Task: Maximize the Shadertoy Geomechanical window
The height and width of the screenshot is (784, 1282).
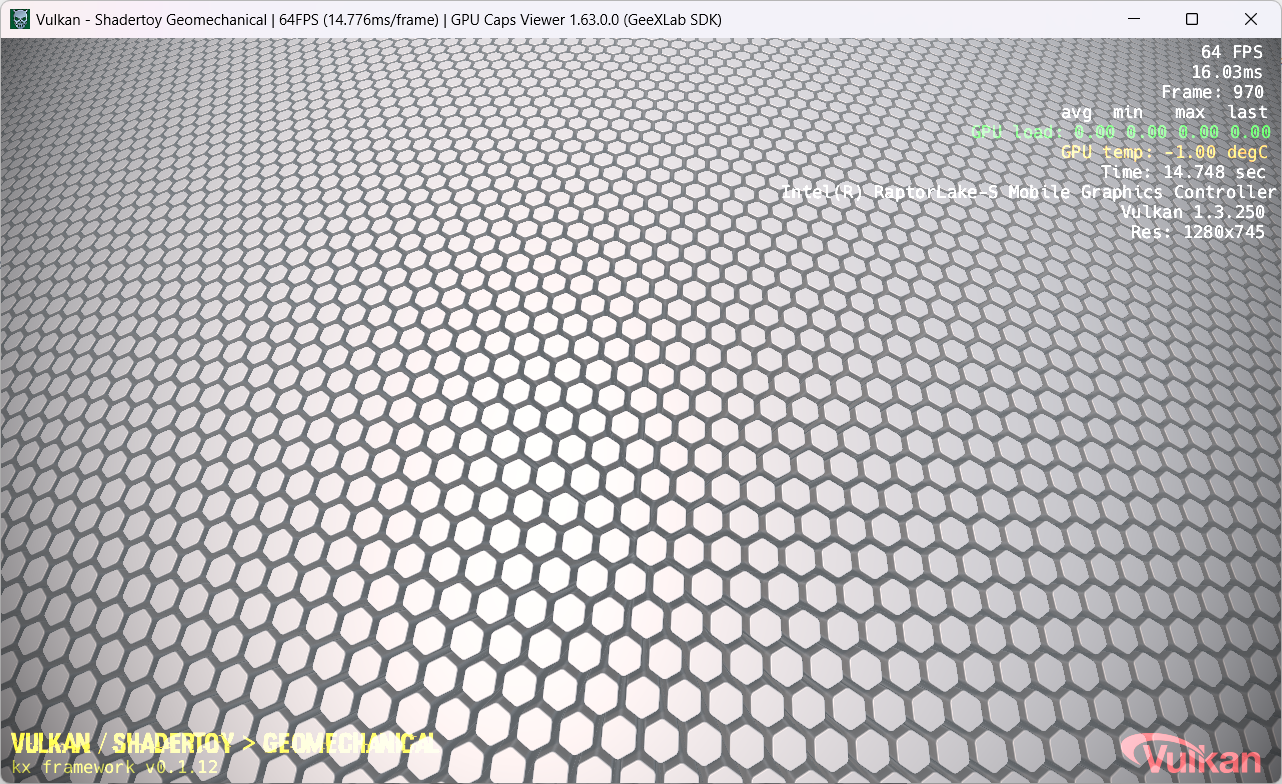Action: pyautogui.click(x=1192, y=19)
